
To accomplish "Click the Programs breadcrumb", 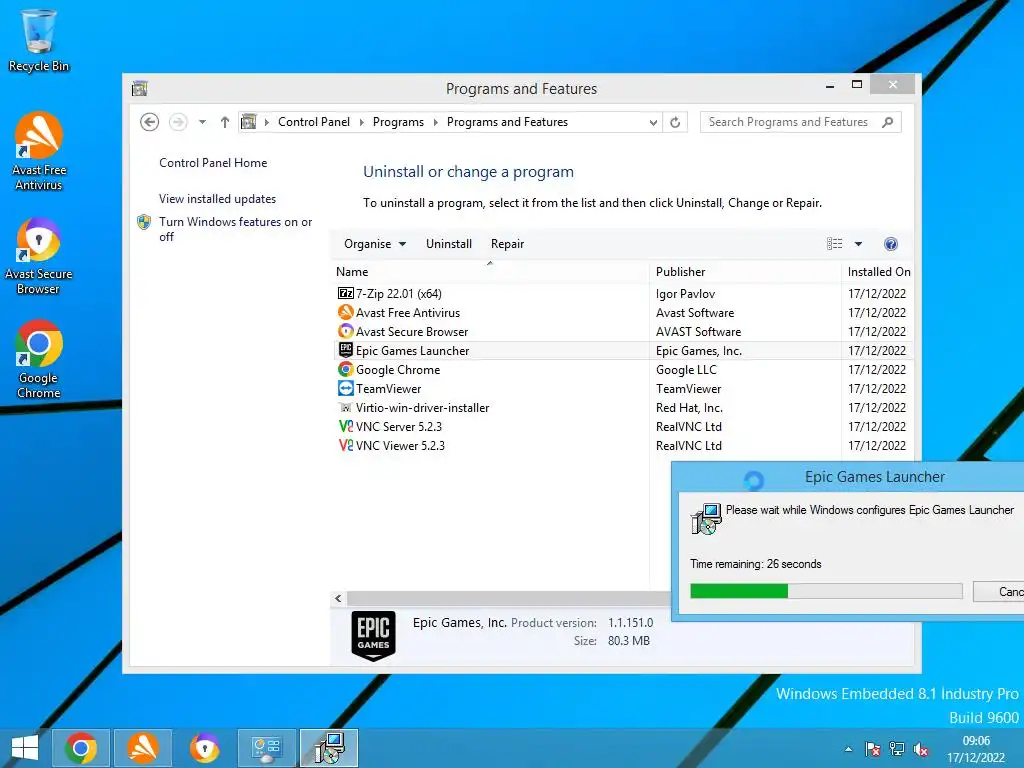I will point(398,122).
